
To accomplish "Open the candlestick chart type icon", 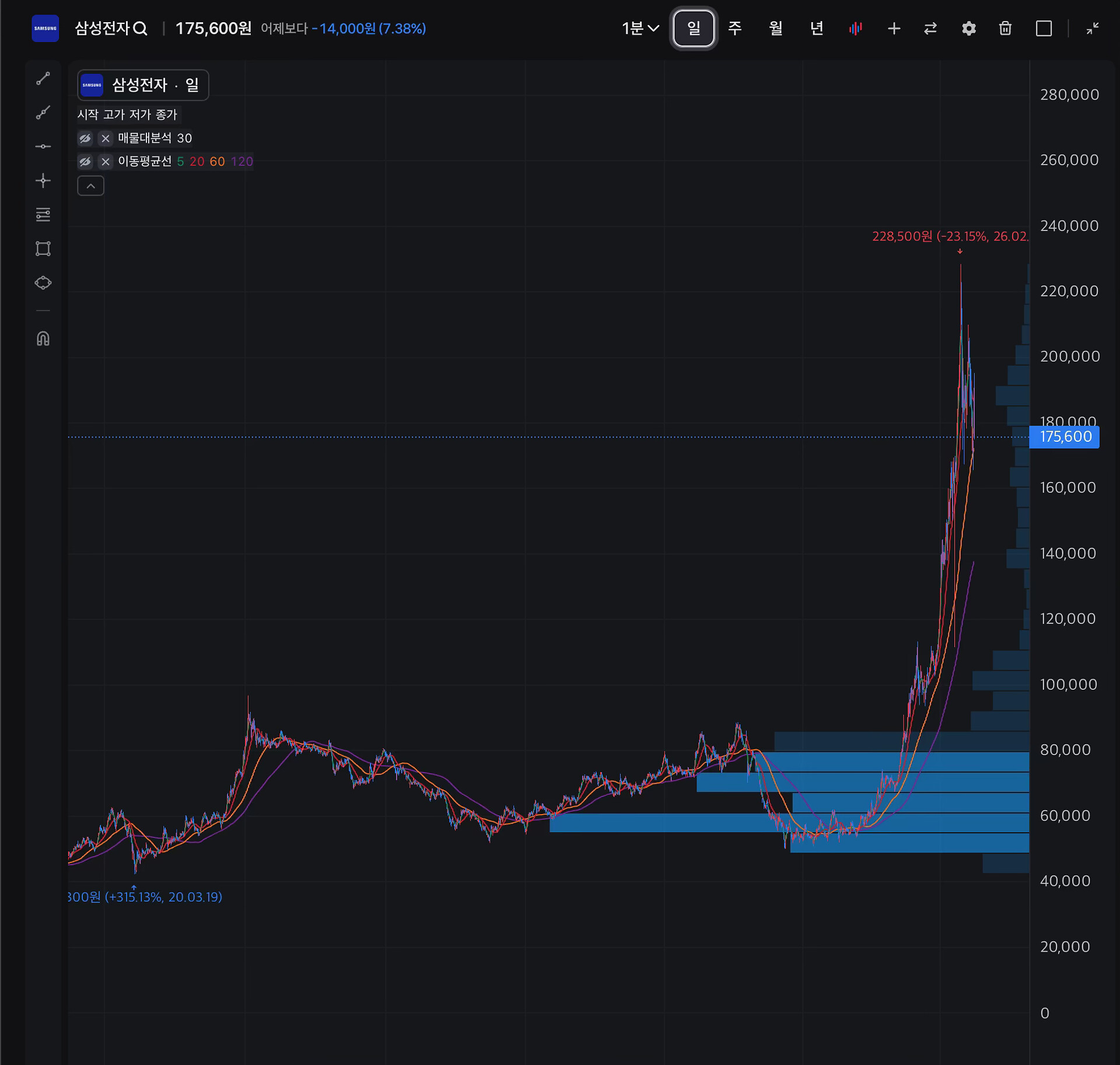I will 855,29.
